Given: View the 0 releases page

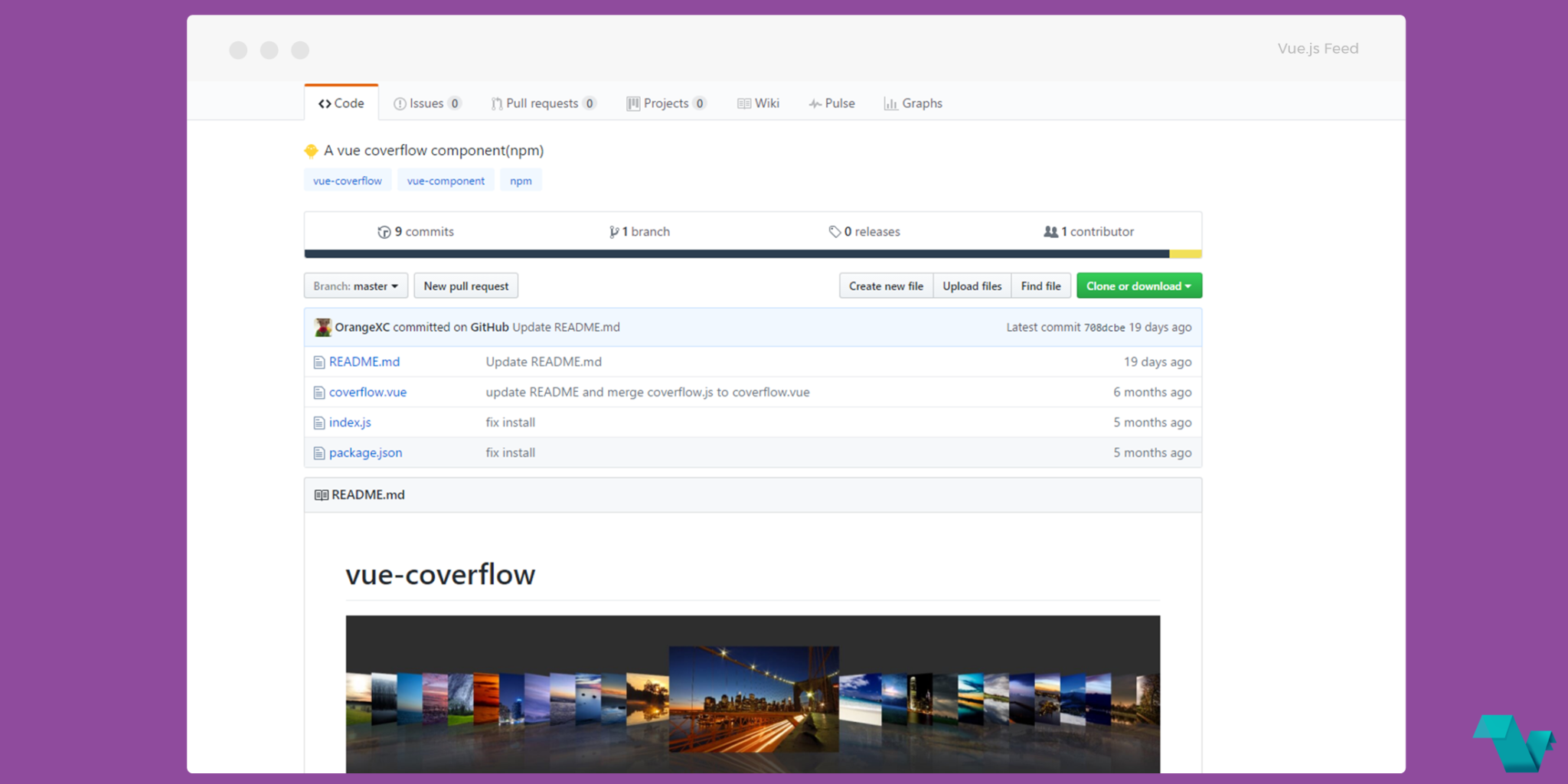Looking at the screenshot, I should click(x=864, y=231).
